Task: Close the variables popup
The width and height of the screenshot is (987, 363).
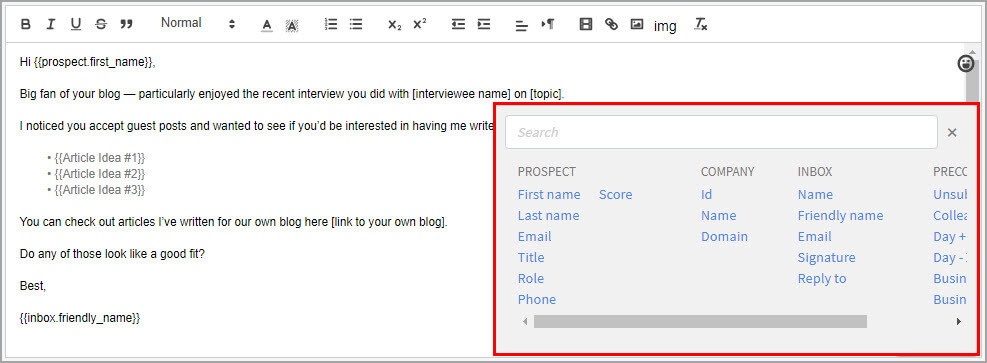Action: coord(952,132)
